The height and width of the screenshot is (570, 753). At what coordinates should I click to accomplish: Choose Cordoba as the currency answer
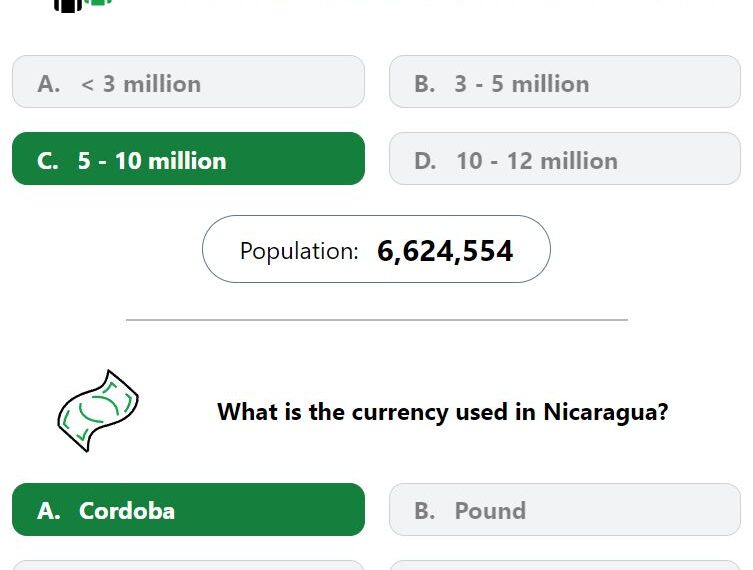(188, 510)
